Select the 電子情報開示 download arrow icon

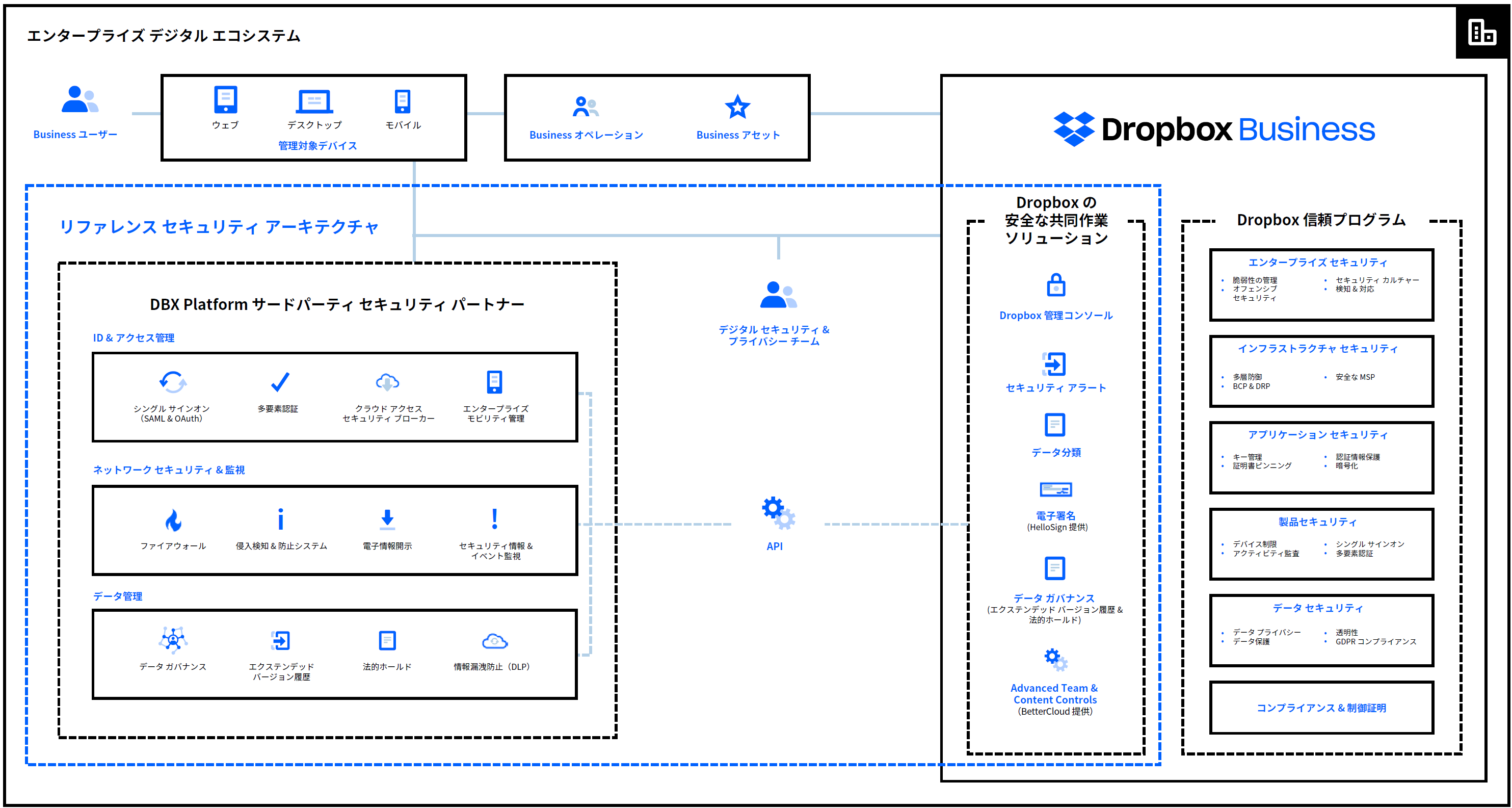pyautogui.click(x=387, y=519)
